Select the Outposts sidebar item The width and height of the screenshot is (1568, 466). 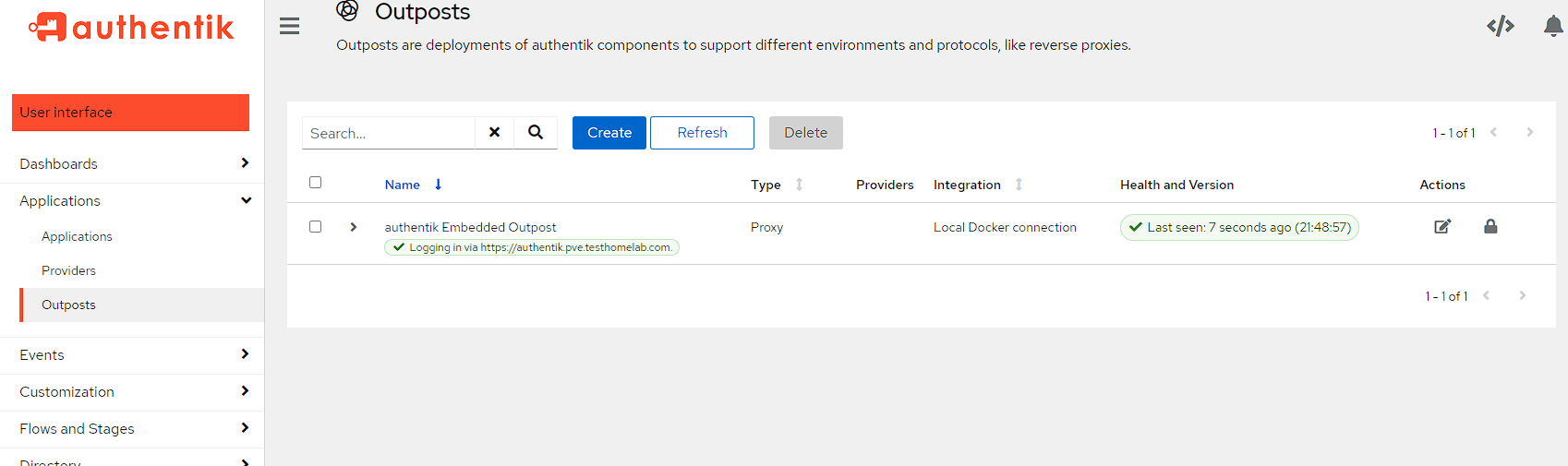pos(68,305)
